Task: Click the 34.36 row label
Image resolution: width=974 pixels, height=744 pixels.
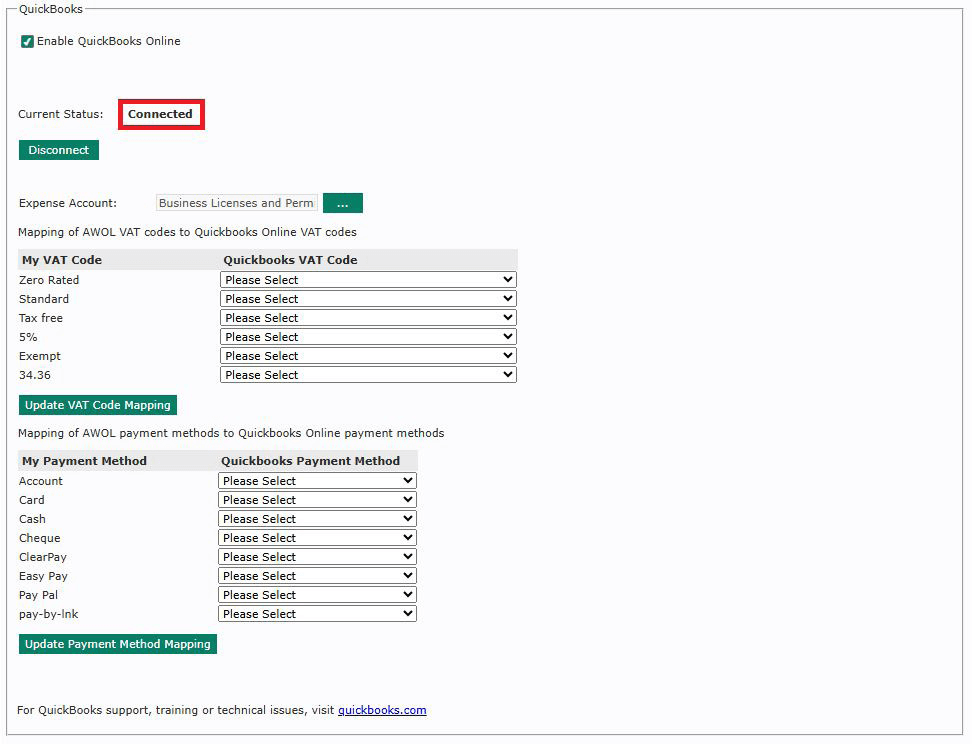Action: [x=35, y=375]
